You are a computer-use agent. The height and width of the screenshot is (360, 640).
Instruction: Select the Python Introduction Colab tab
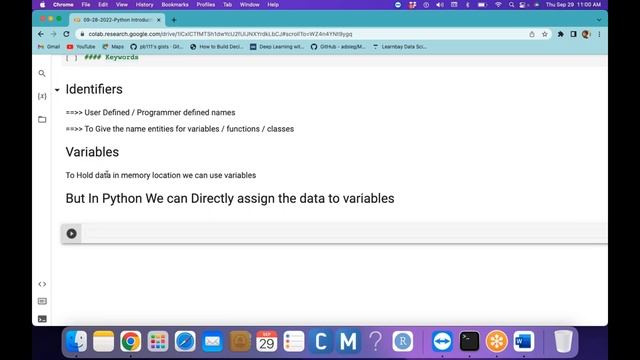[117, 20]
